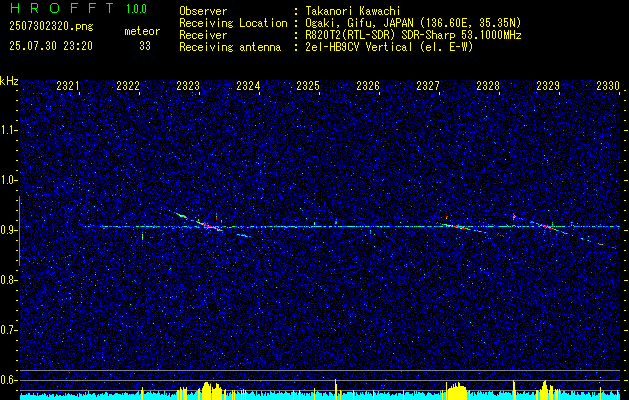The width and height of the screenshot is (629, 400).
Task: Click the 1.0 kHz frequency label
Action: pyautogui.click(x=8, y=180)
